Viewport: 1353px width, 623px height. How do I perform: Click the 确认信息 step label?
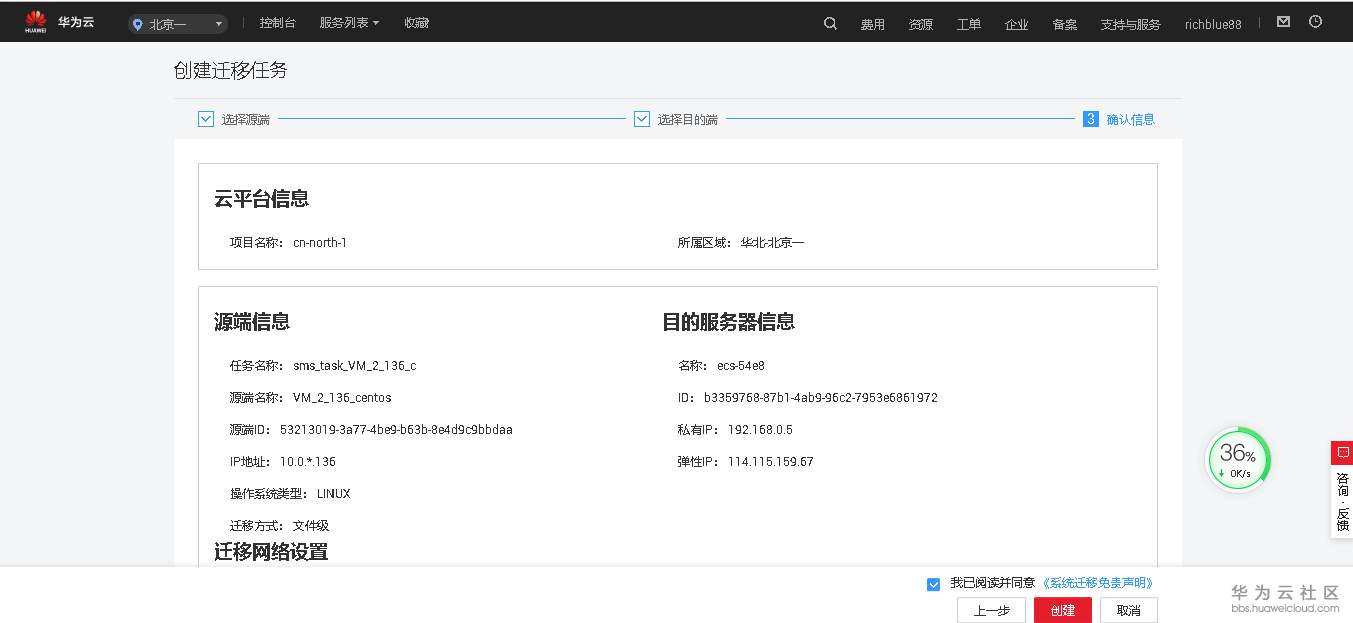pyautogui.click(x=1130, y=119)
